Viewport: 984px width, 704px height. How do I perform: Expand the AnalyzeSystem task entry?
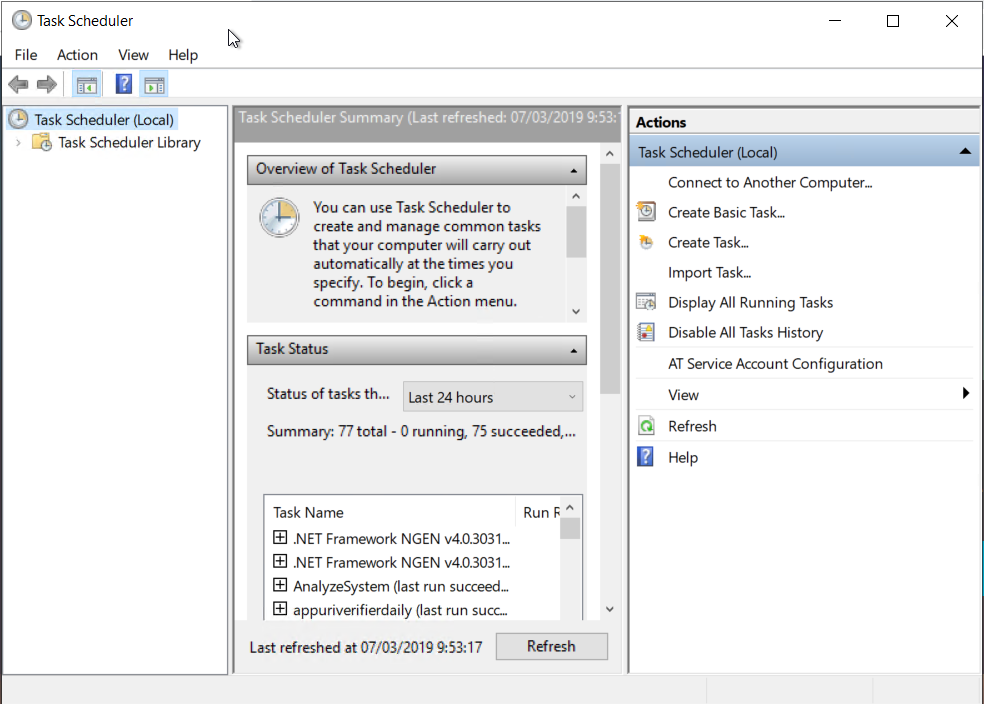tap(280, 585)
